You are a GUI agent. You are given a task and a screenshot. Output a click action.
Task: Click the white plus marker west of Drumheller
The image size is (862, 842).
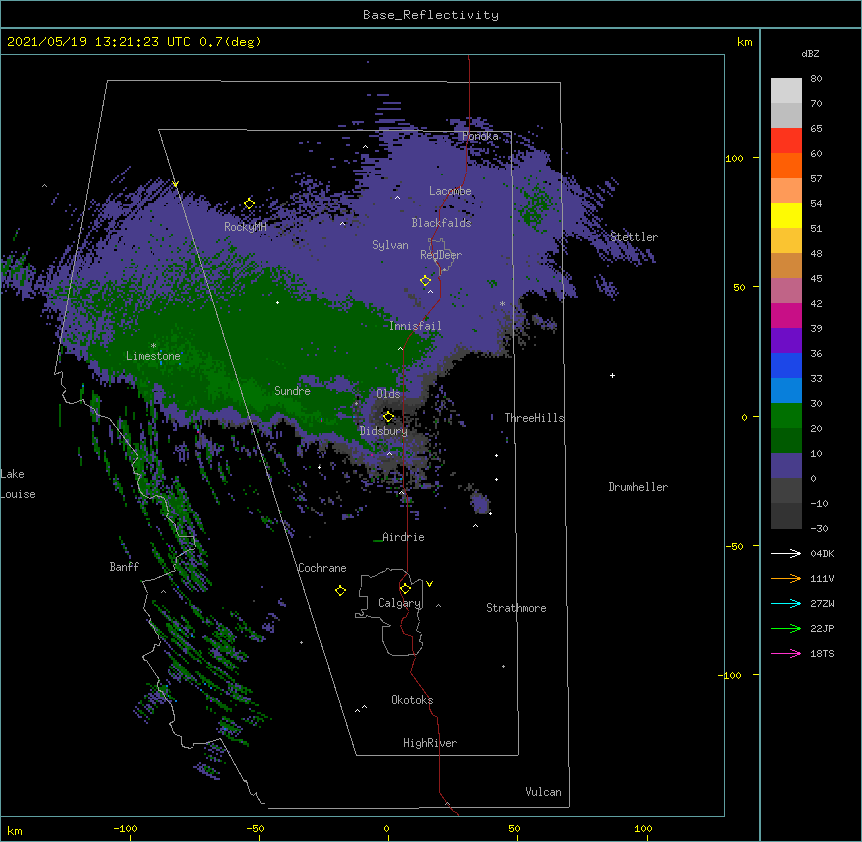coord(612,375)
